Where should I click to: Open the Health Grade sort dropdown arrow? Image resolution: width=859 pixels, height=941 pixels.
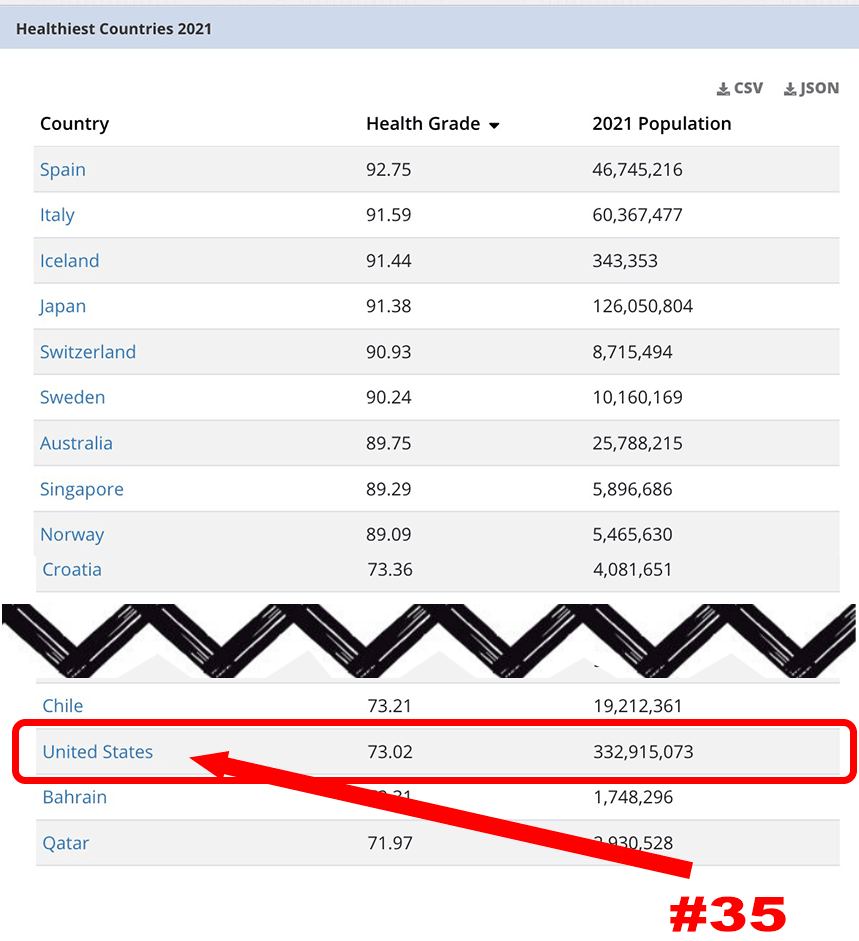(494, 125)
